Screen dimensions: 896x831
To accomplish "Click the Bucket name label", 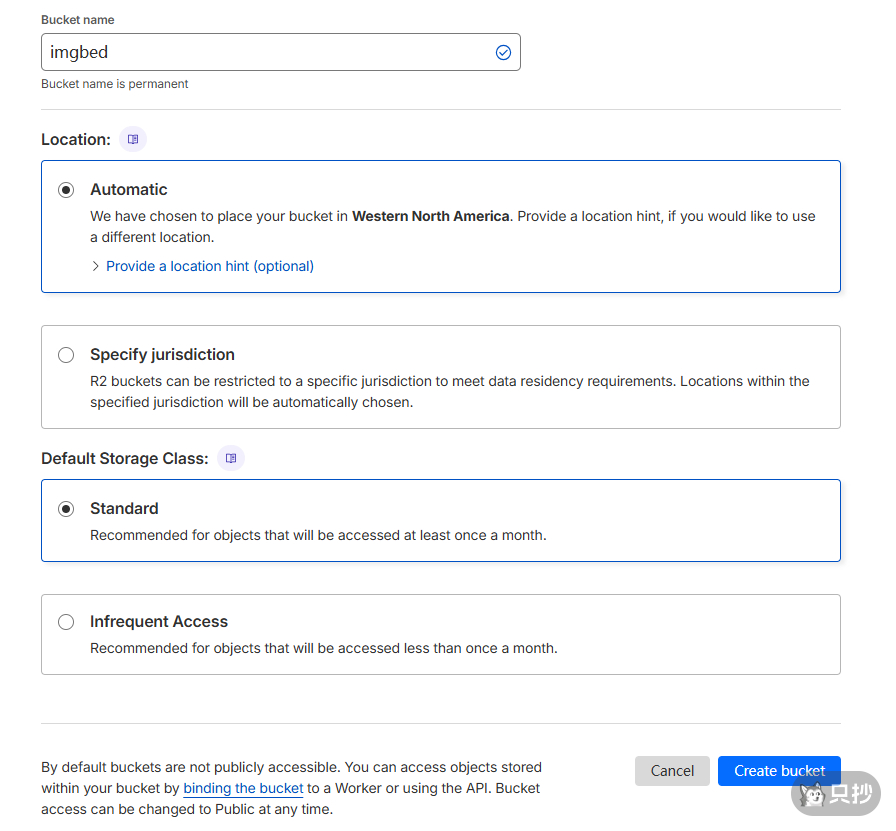I will (x=78, y=20).
